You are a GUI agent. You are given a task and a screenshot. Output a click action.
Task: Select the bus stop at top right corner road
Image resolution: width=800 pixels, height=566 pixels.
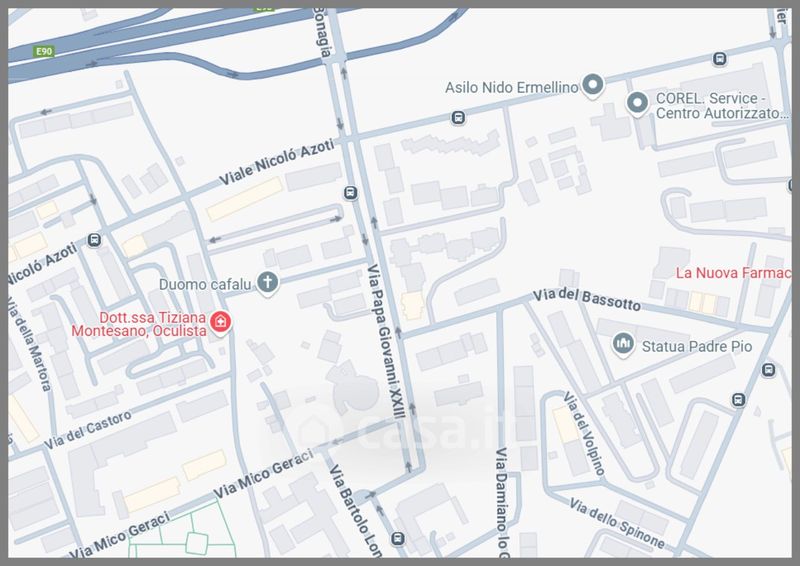click(719, 59)
